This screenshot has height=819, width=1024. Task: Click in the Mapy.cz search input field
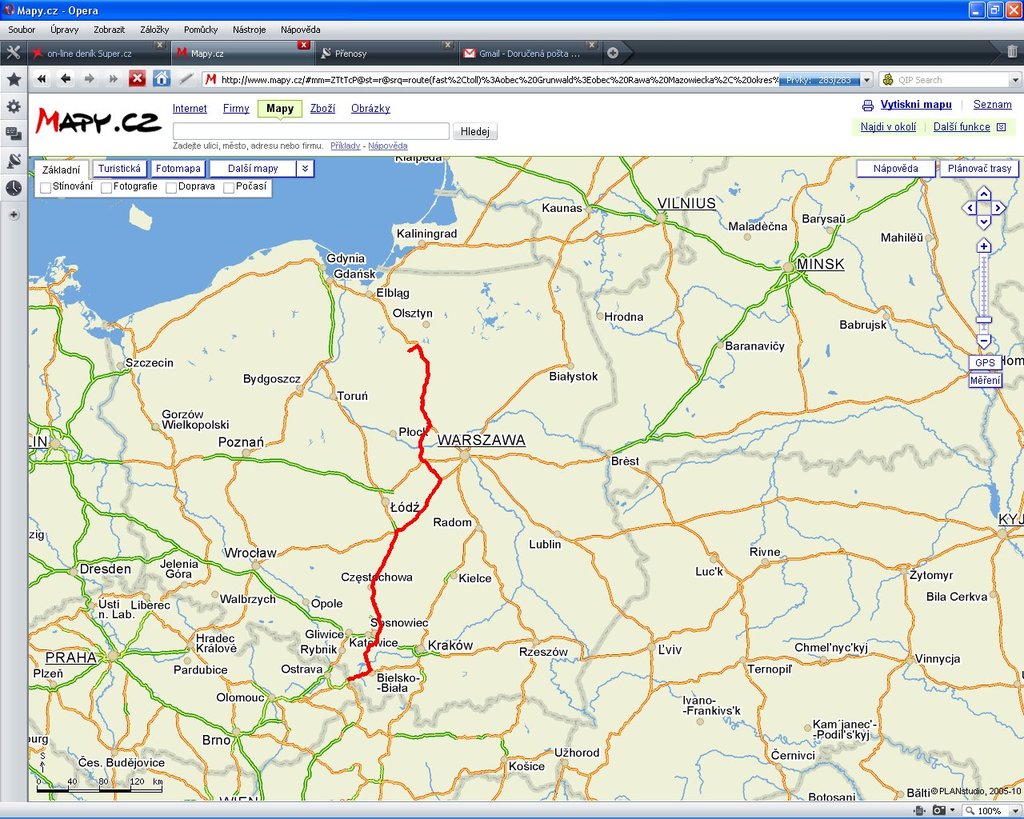311,131
